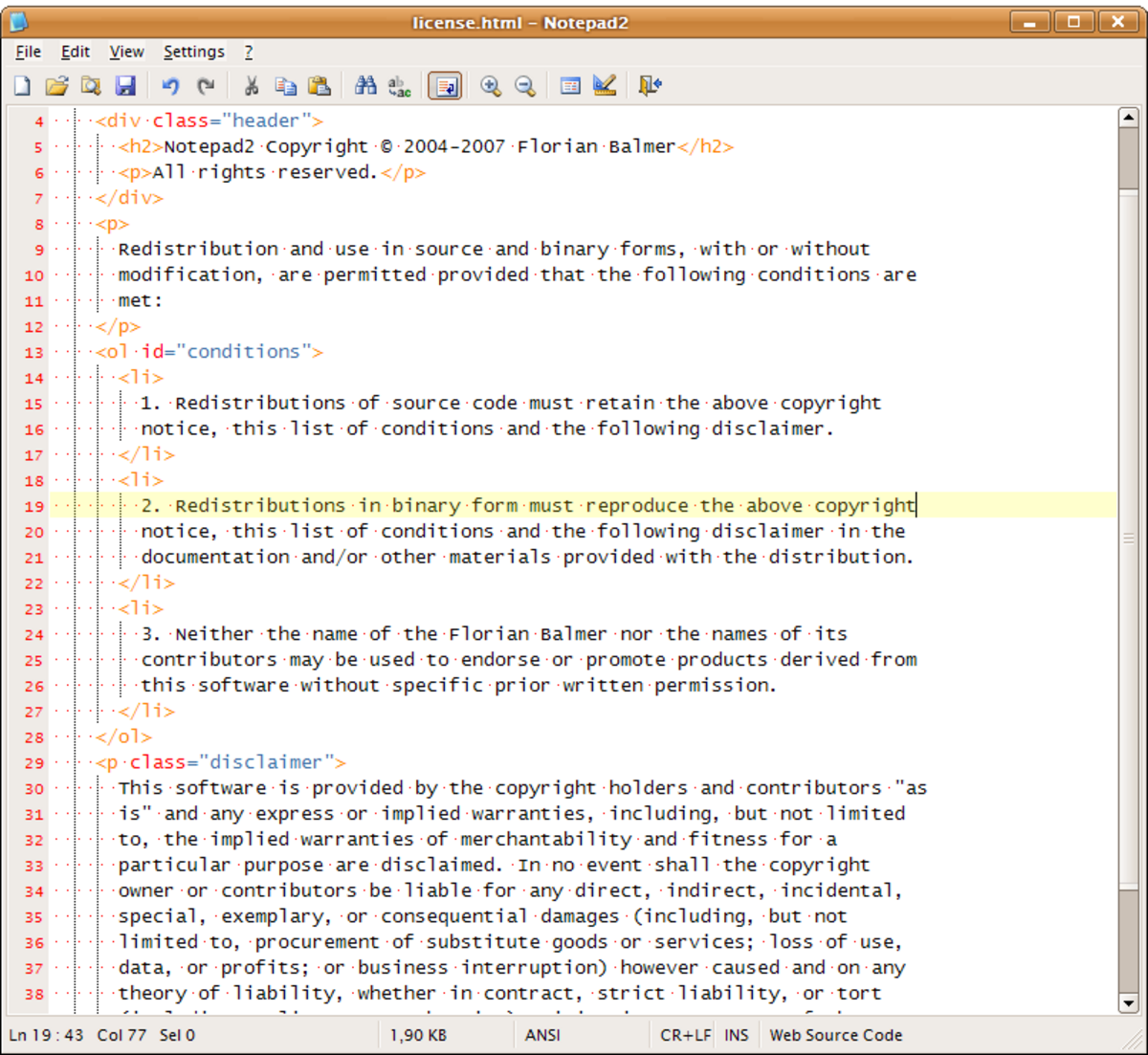Toggle the INS insert mode indicator
Image resolution: width=1148 pixels, height=1055 pixels.
click(x=737, y=1035)
